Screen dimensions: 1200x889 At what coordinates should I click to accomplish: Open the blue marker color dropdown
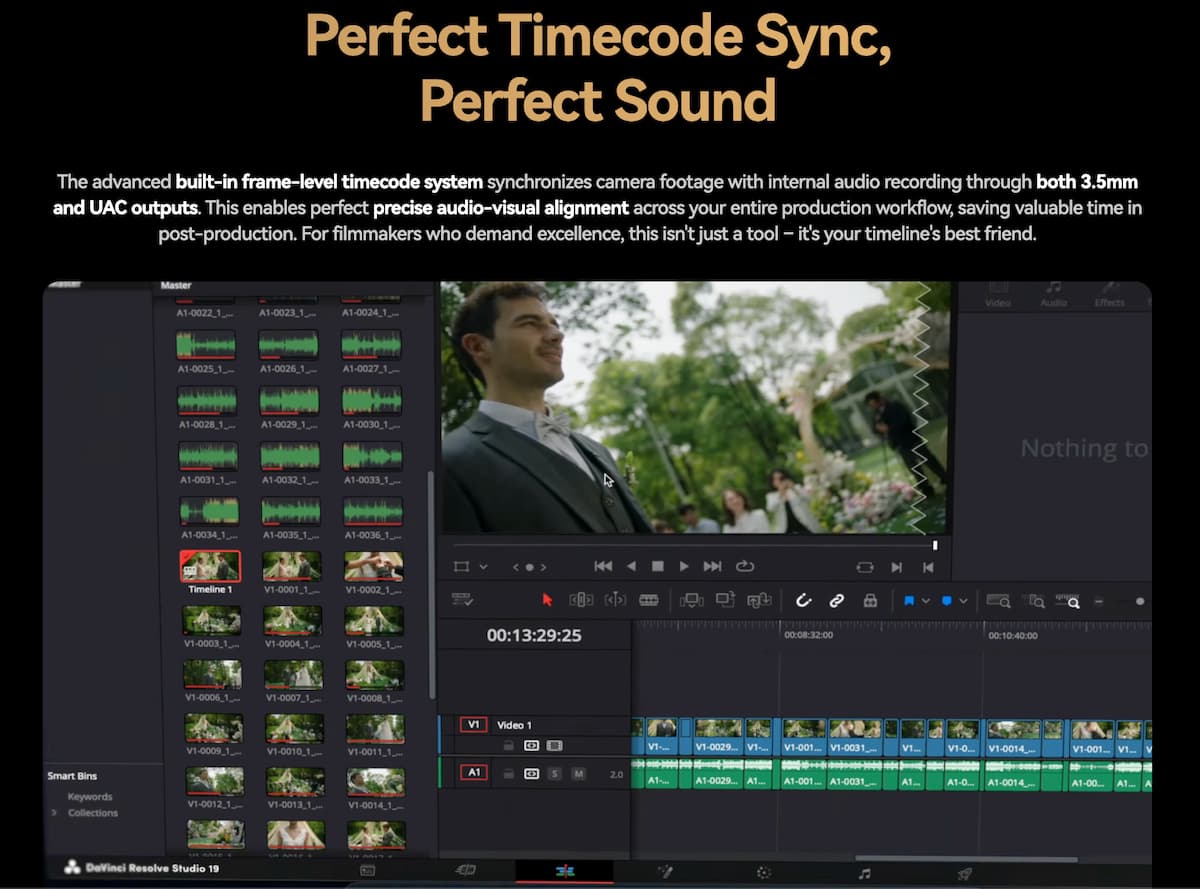tap(963, 600)
